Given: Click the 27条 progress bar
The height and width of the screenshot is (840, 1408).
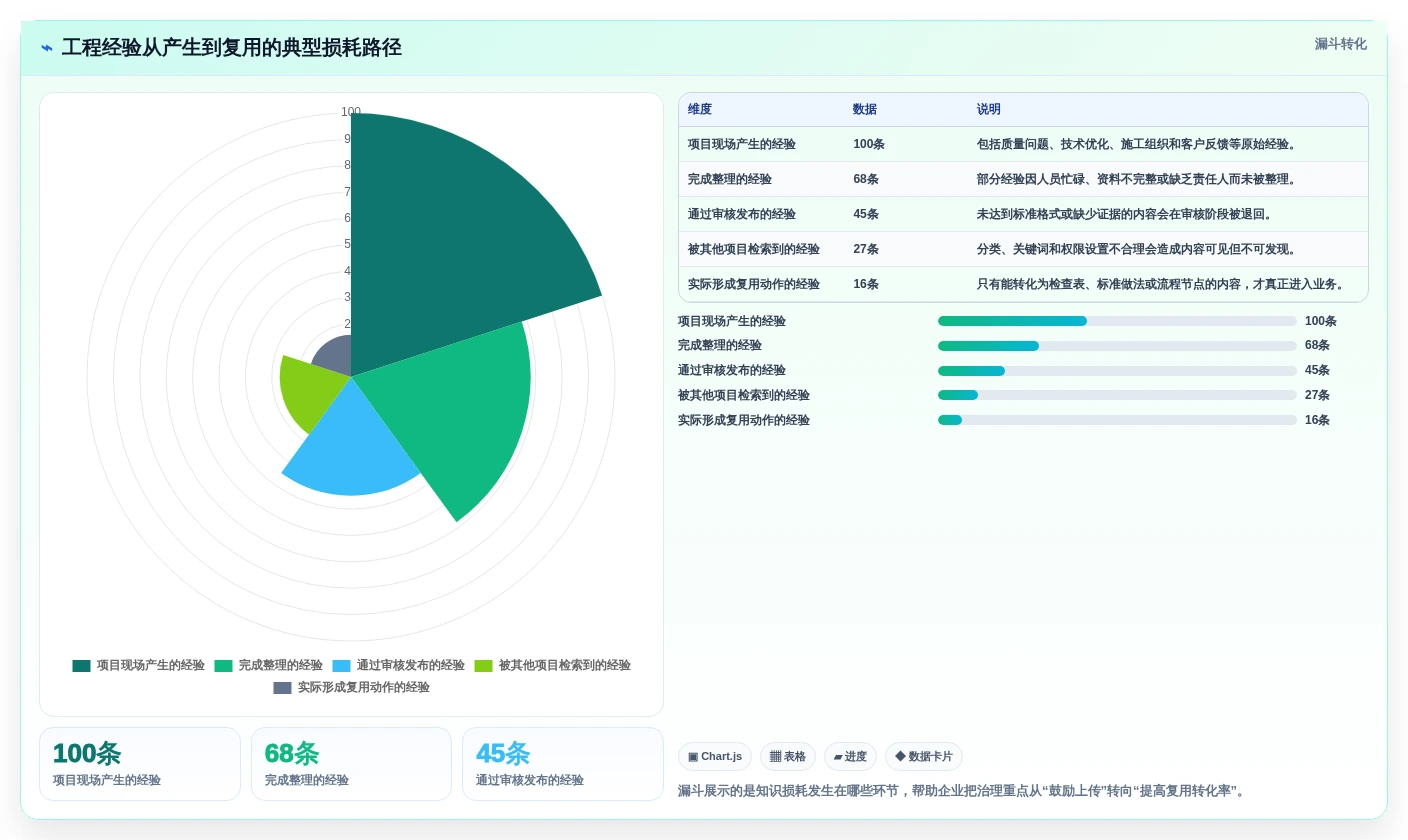Looking at the screenshot, I should pyautogui.click(x=1117, y=395).
